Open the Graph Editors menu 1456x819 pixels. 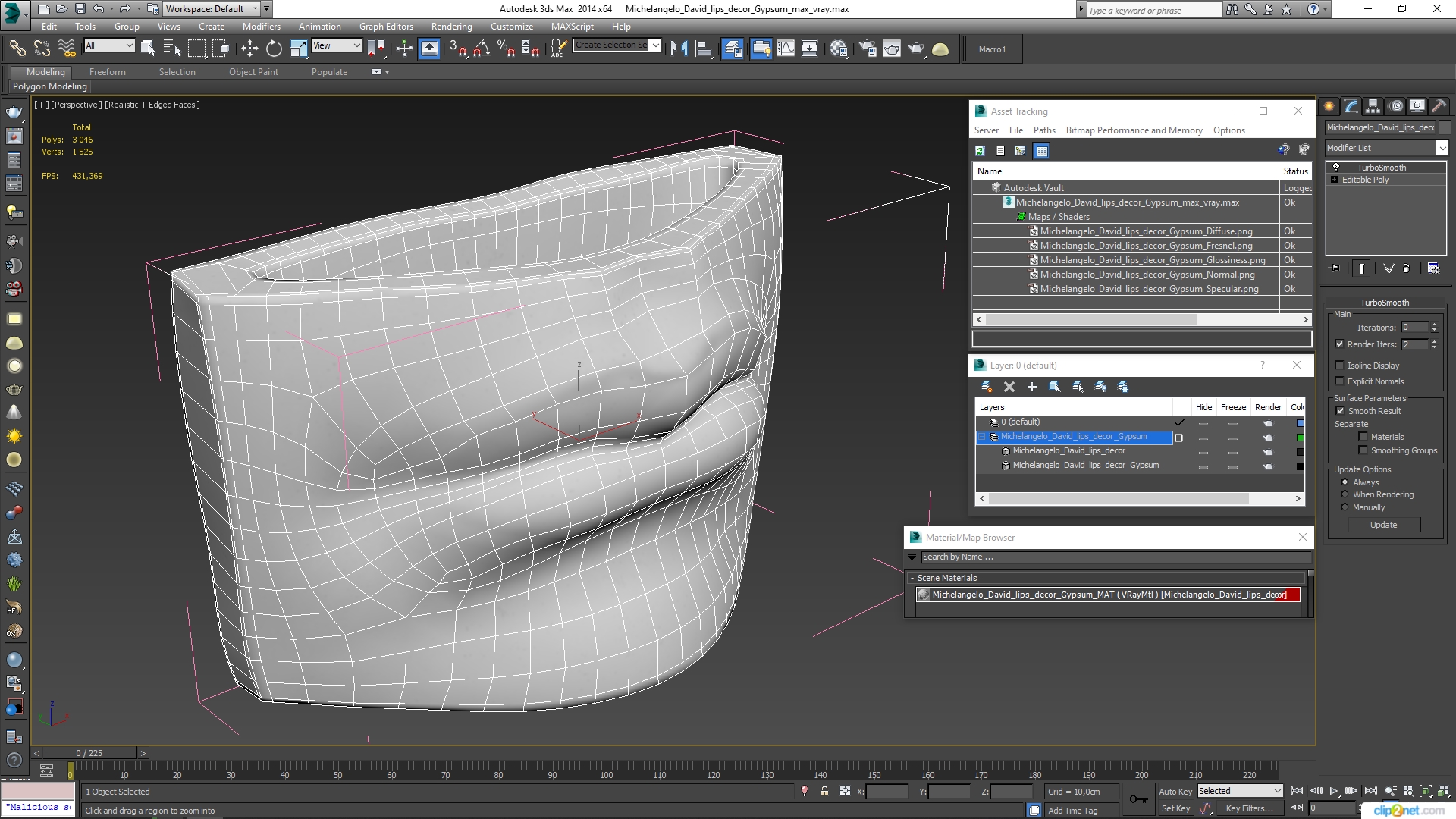pyautogui.click(x=386, y=26)
